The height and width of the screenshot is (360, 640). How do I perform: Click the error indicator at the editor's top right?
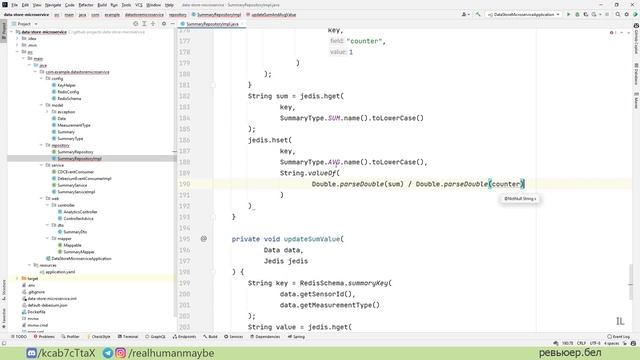(612, 33)
